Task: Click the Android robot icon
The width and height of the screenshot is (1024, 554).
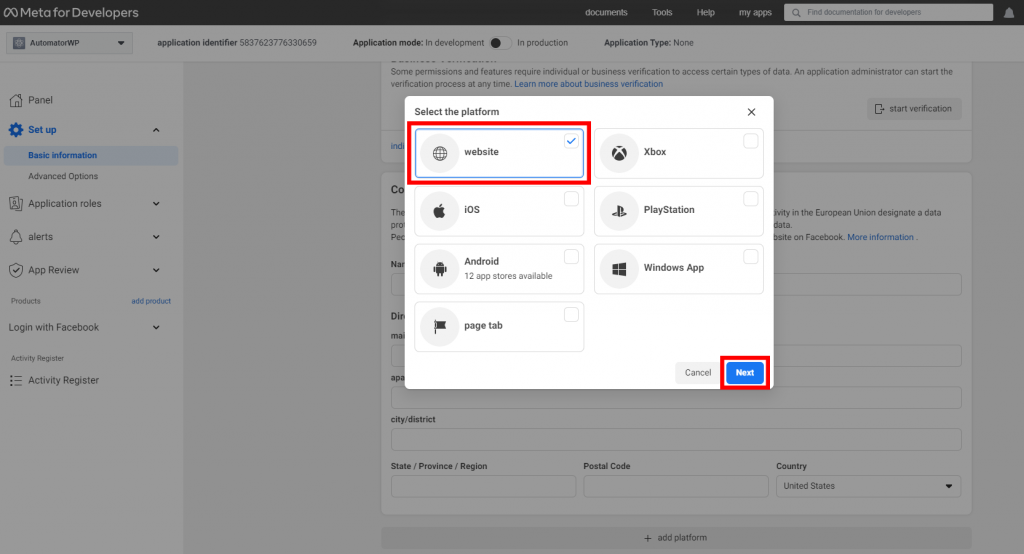Action: [440, 269]
